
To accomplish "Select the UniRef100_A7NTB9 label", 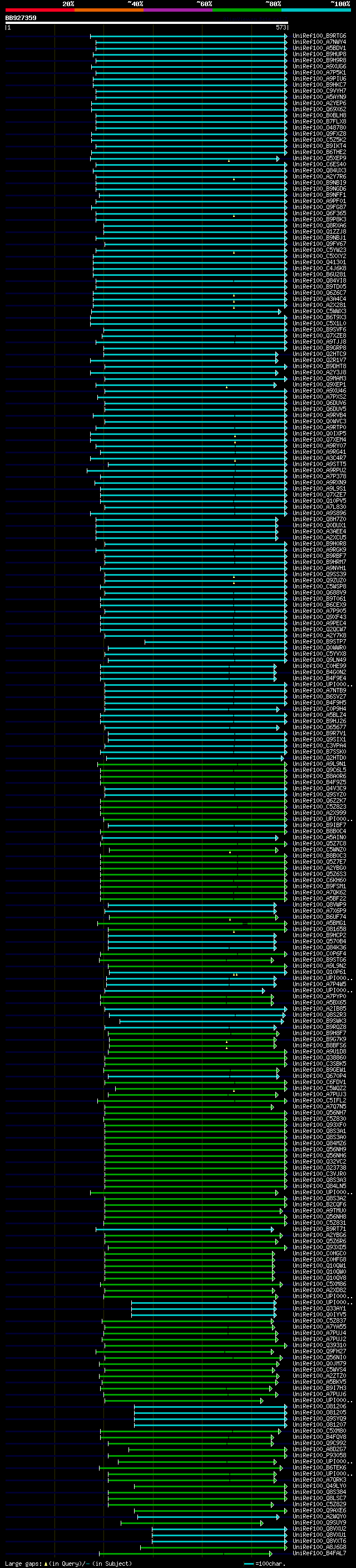I will 319,690.
